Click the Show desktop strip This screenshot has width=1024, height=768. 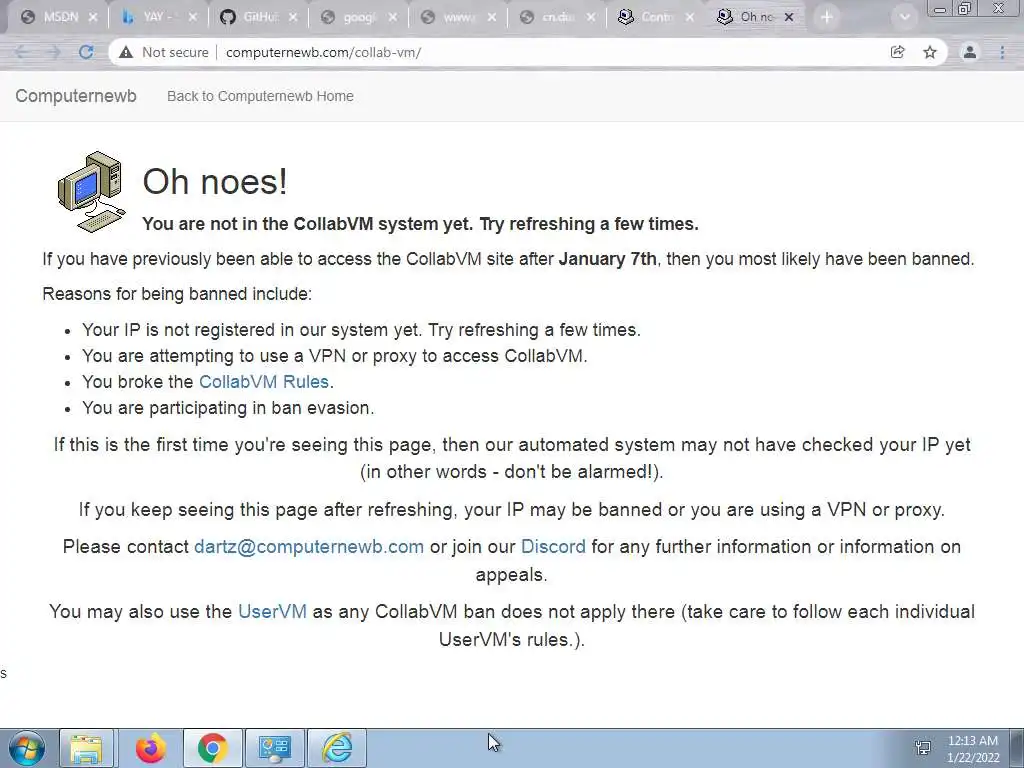(1017, 748)
